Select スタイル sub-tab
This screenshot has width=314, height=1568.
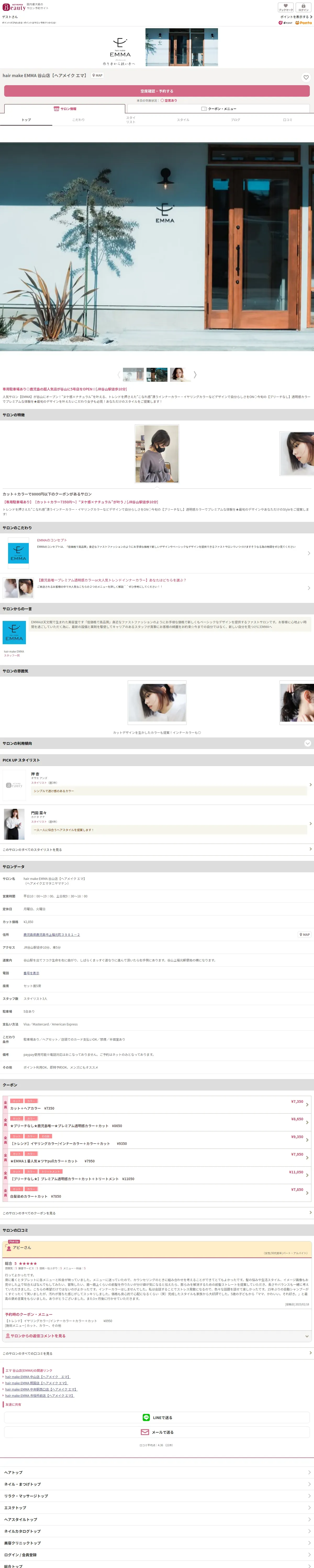point(183,120)
